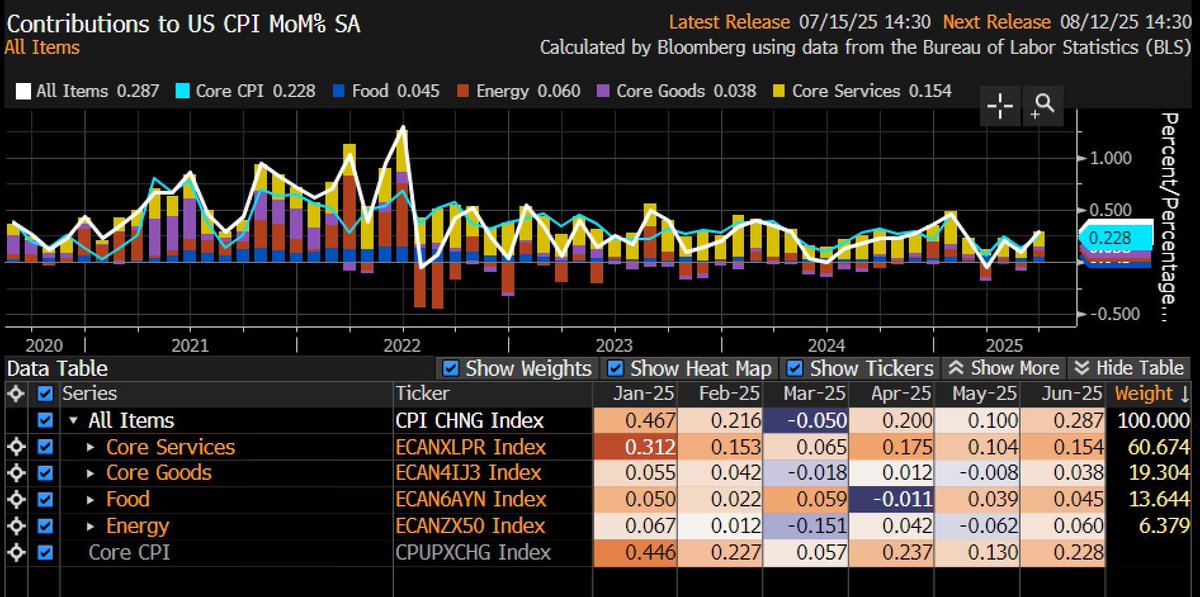This screenshot has width=1200, height=597.
Task: Toggle the Show Heat Map checkbox
Action: point(616,368)
